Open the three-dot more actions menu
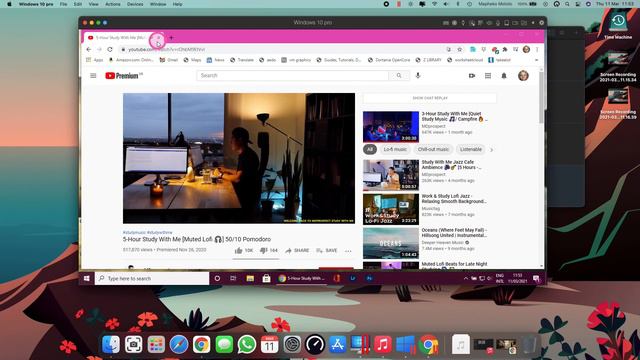 348,251
